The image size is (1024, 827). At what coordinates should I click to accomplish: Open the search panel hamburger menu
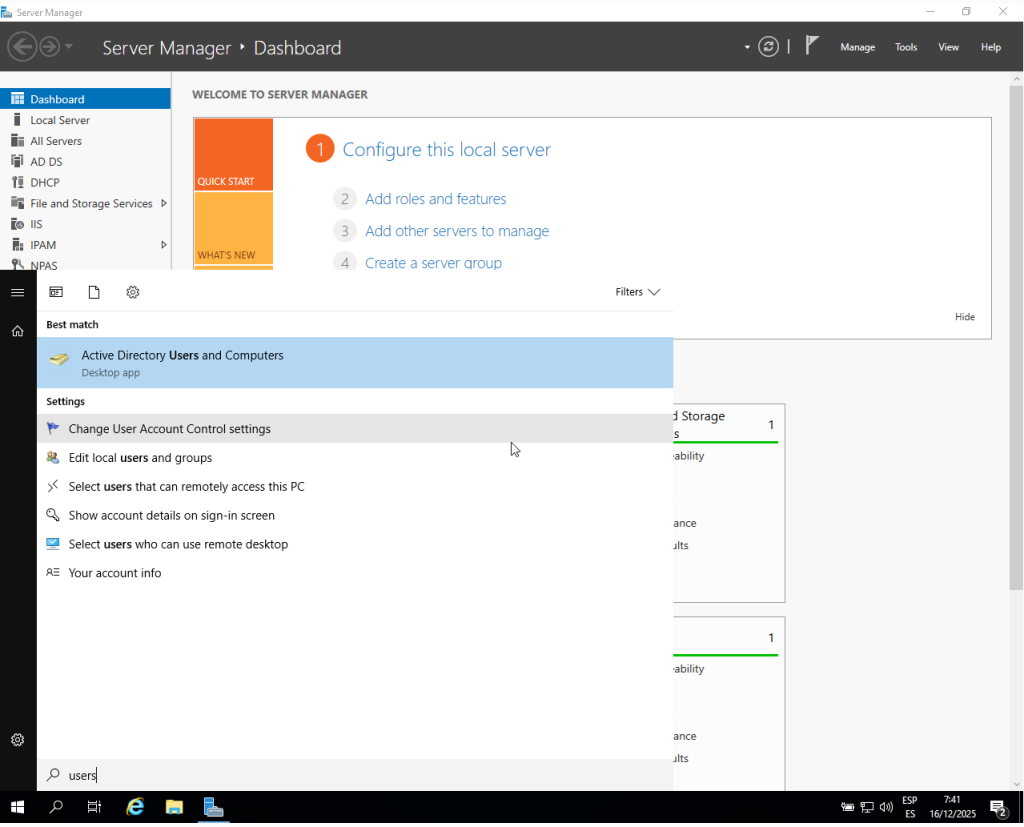point(17,292)
